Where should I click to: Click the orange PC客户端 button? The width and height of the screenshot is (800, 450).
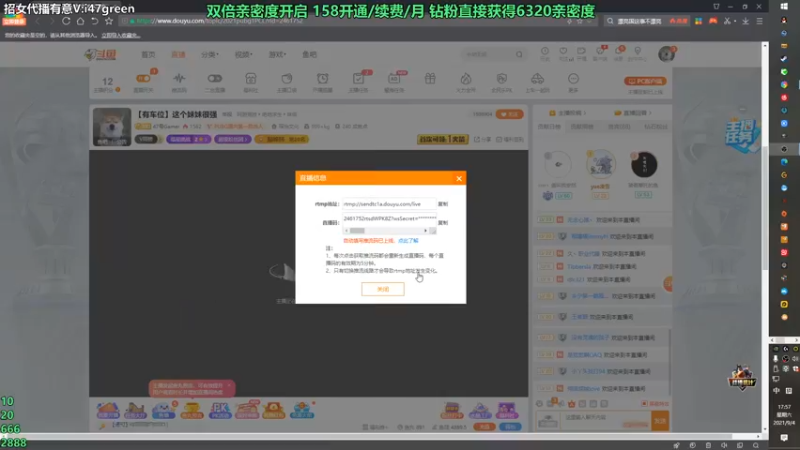[x=645, y=81]
